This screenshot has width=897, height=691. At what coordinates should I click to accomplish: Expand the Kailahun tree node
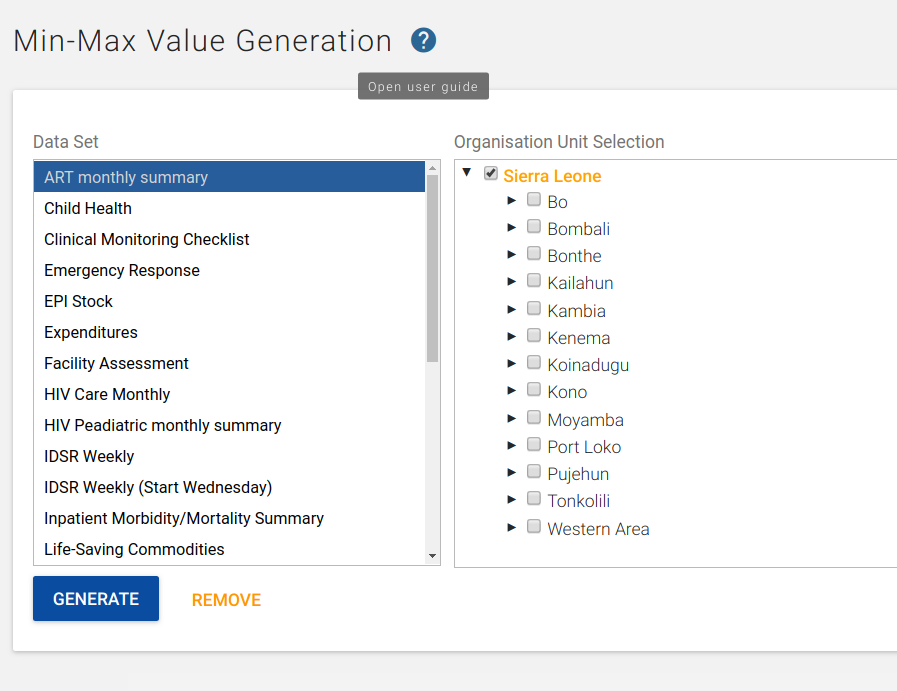512,281
